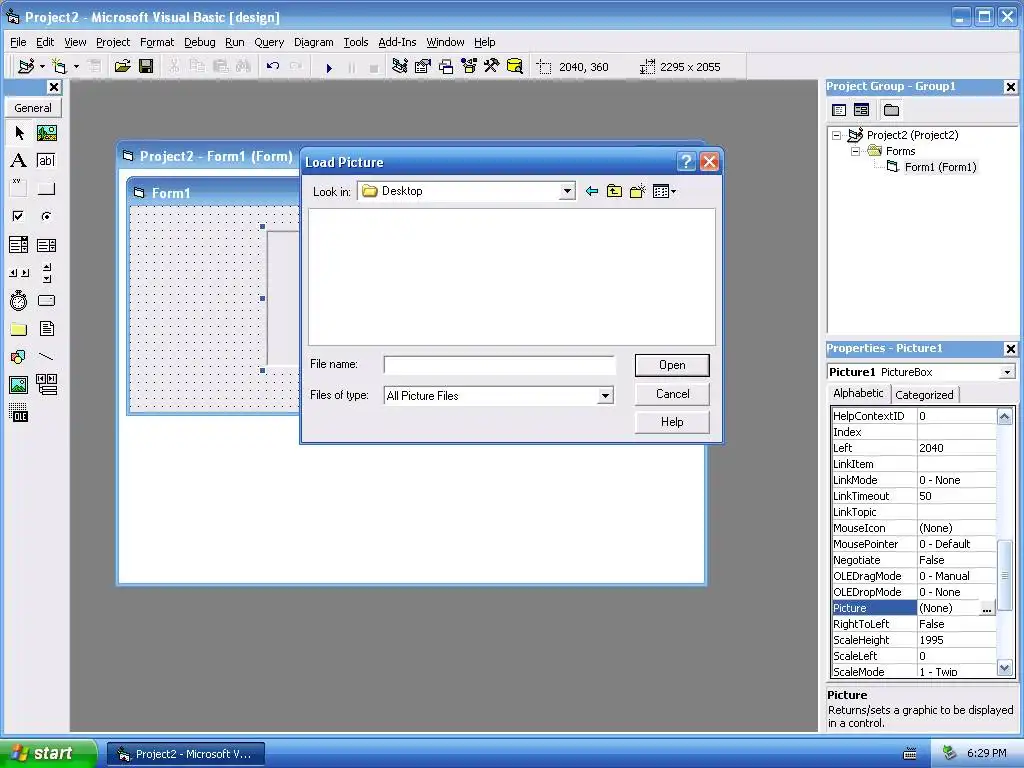Image resolution: width=1024 pixels, height=768 pixels.
Task: Open the Format menu
Action: (x=157, y=42)
